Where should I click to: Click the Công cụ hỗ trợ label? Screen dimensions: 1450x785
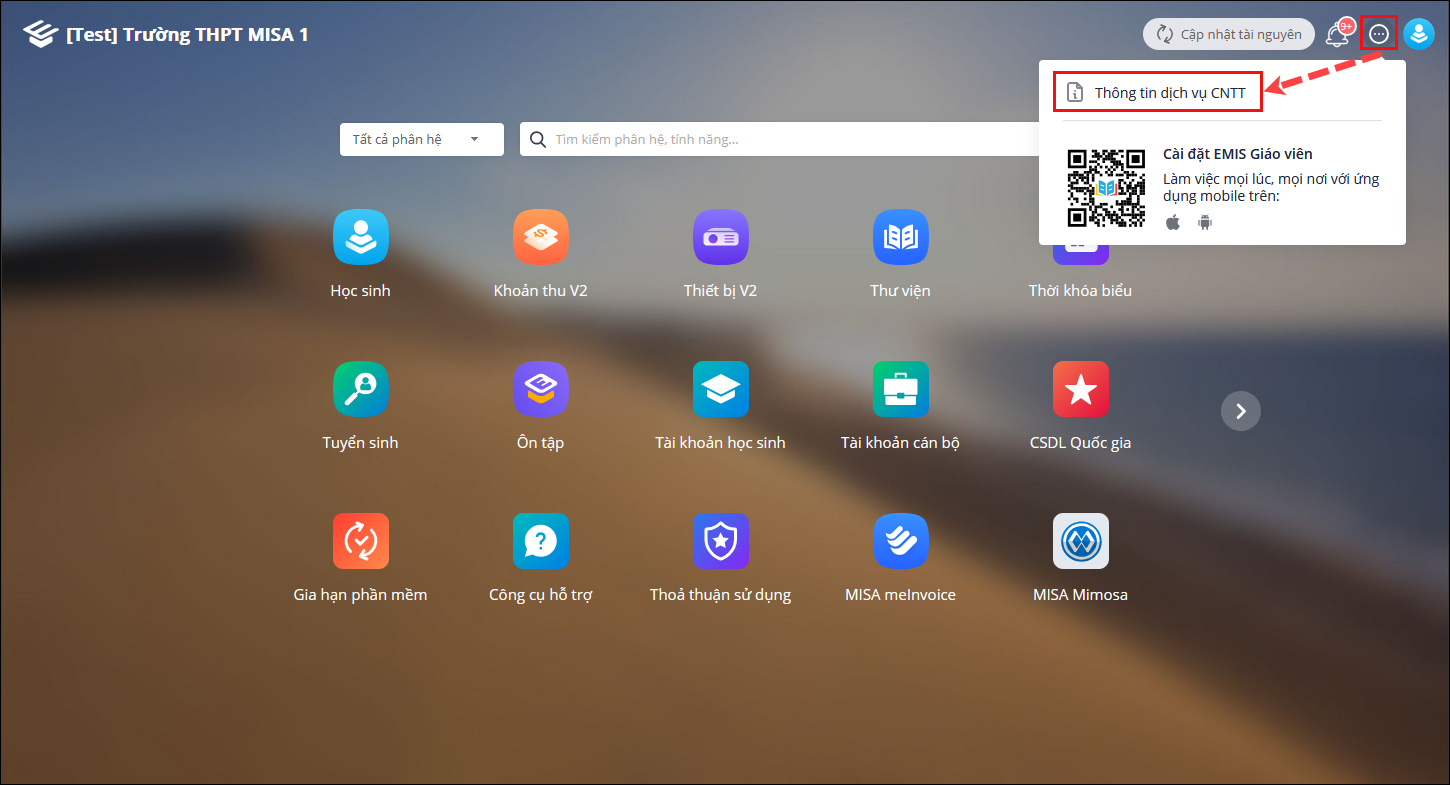(x=540, y=595)
